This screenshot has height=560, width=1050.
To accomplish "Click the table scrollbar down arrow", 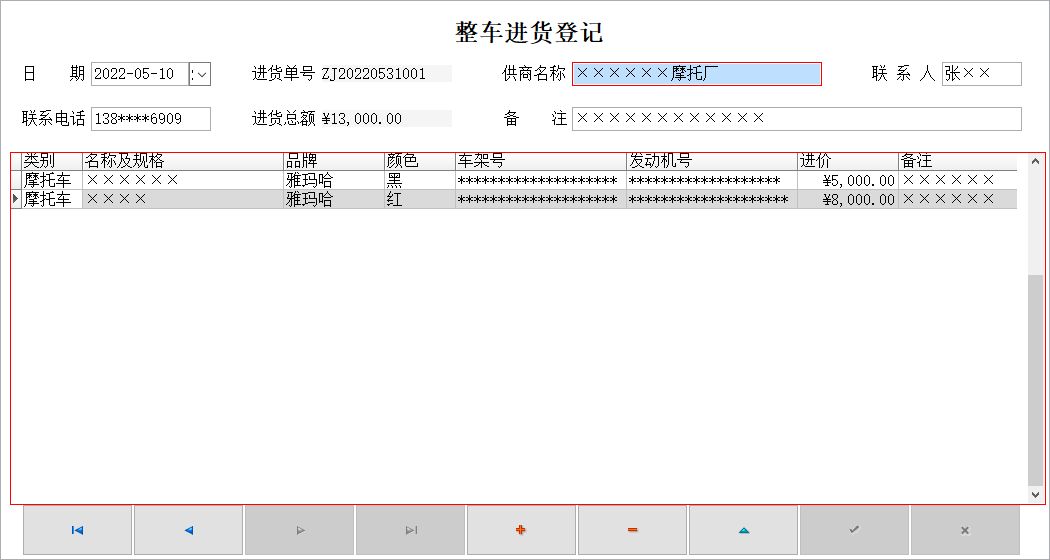I will tap(1035, 495).
